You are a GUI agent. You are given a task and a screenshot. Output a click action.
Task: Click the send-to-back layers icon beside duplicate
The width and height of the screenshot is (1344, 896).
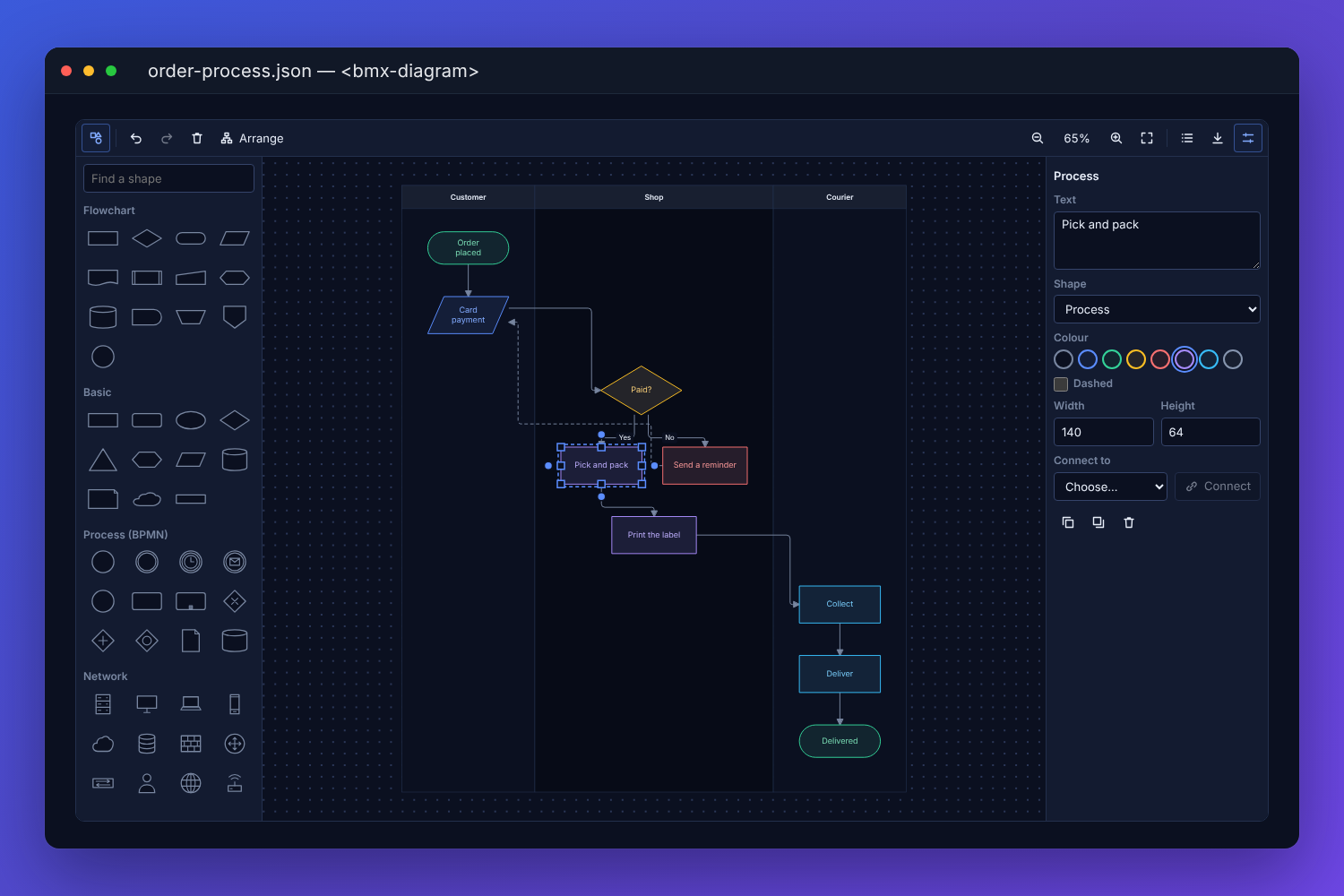point(1098,522)
